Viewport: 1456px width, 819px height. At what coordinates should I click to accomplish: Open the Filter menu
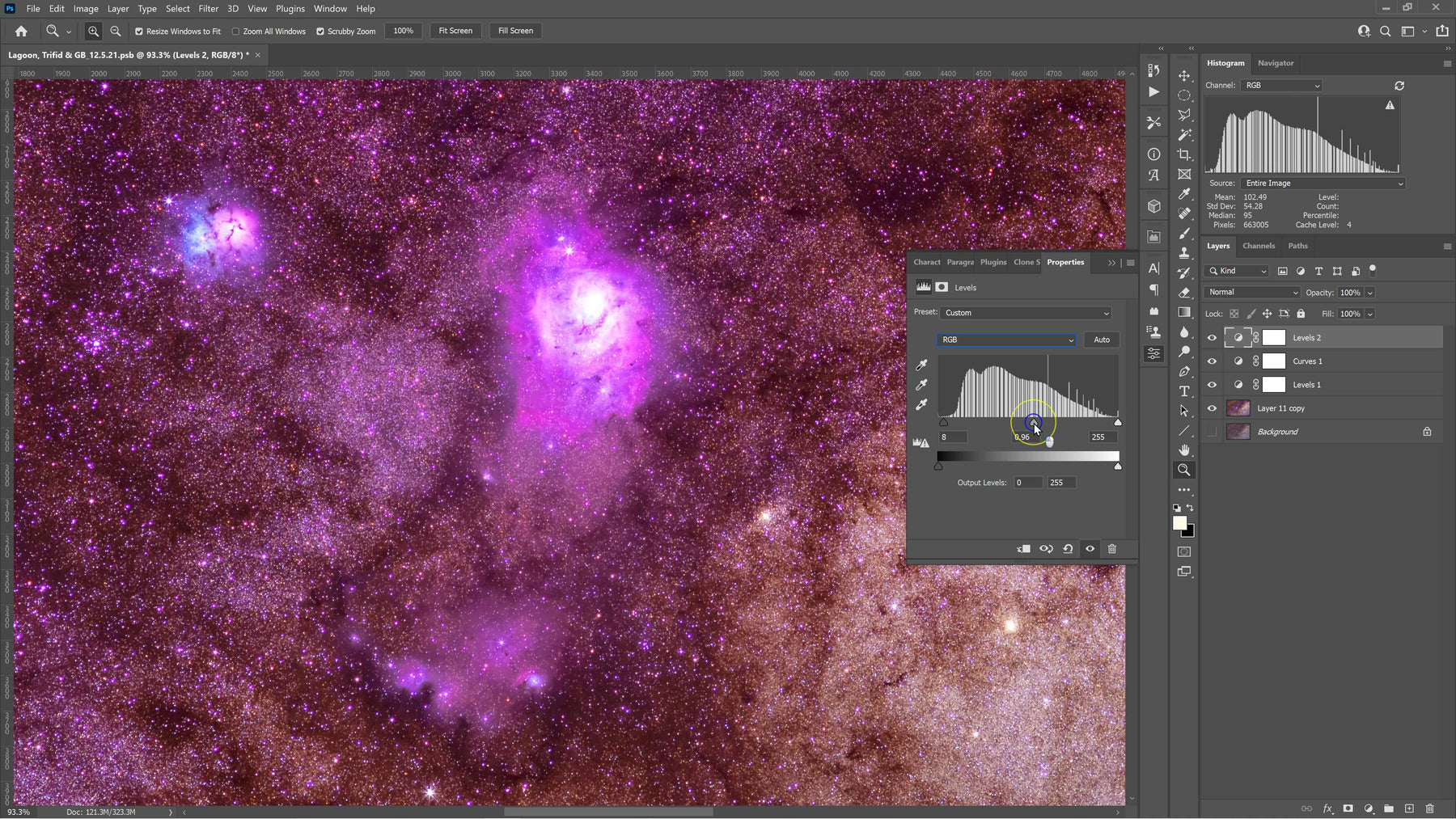pos(208,8)
